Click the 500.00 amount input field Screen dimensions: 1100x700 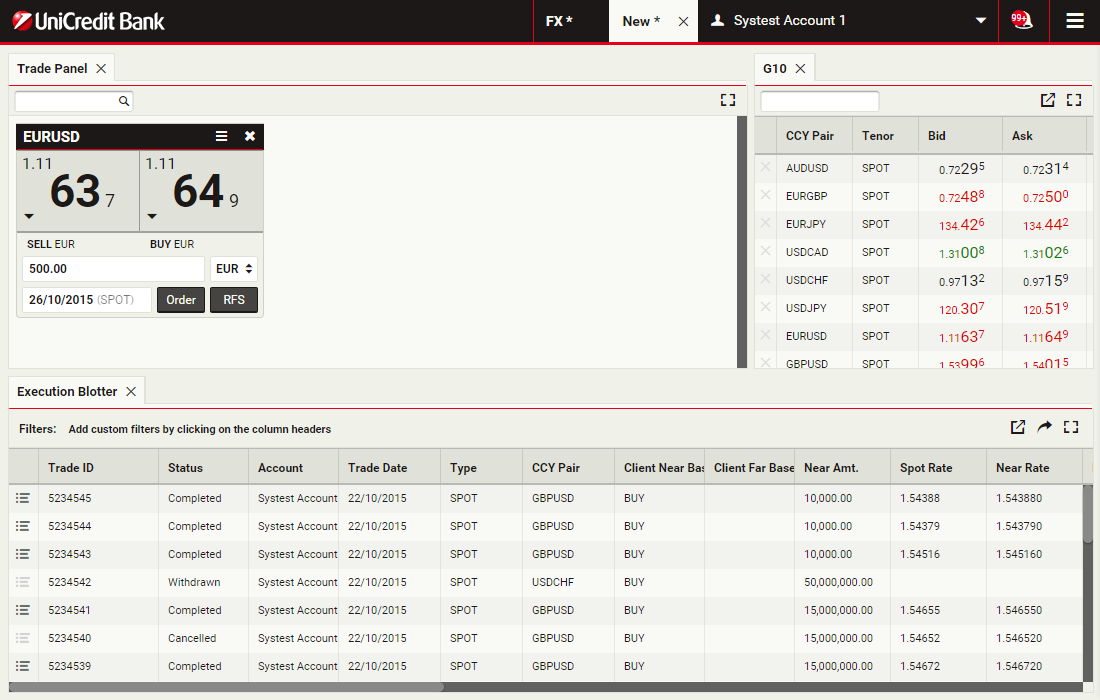(x=113, y=269)
